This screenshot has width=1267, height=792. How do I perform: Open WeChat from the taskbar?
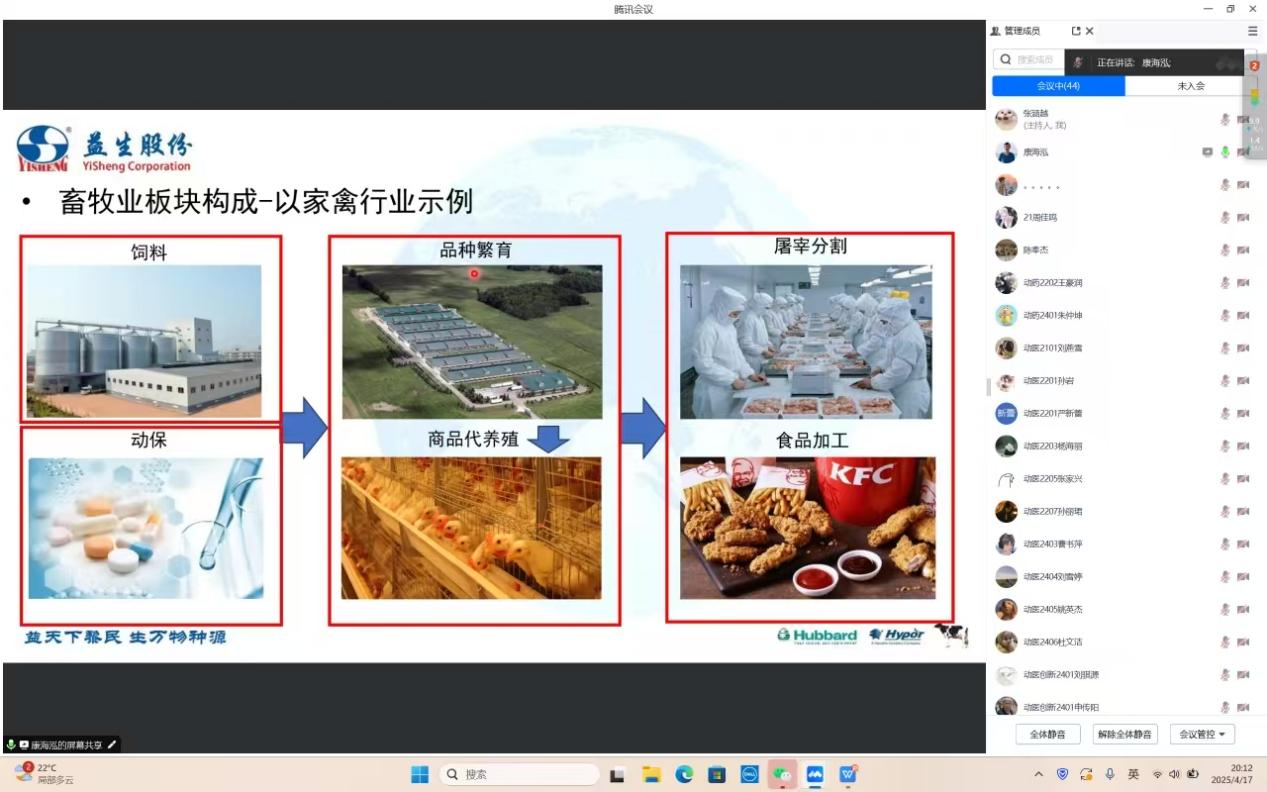(781, 774)
